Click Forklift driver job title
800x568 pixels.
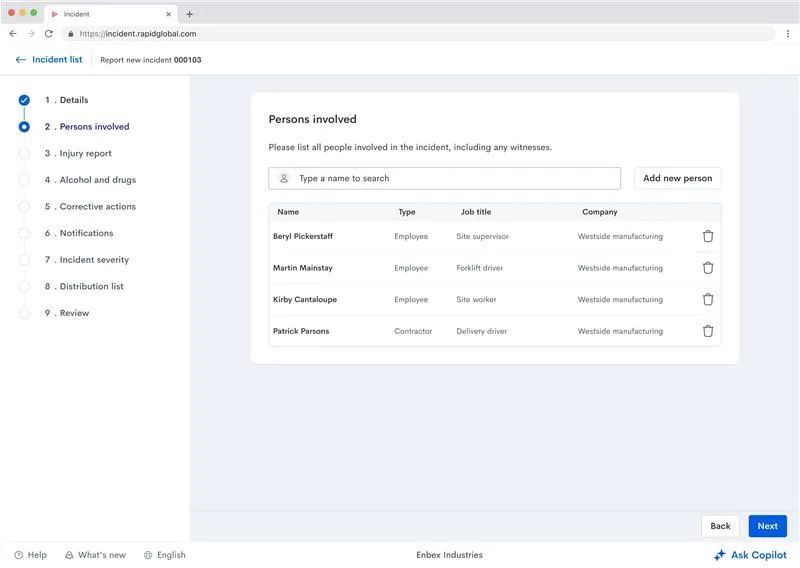(480, 268)
